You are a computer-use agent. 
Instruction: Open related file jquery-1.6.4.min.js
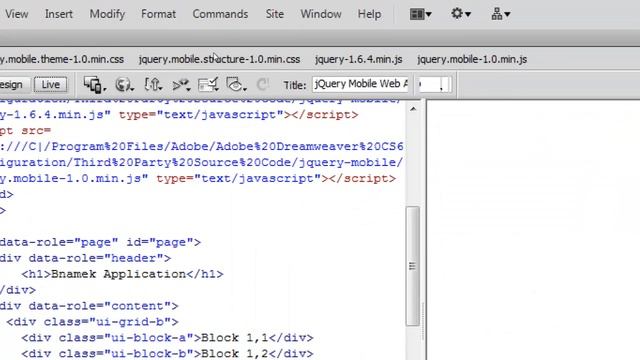click(359, 59)
